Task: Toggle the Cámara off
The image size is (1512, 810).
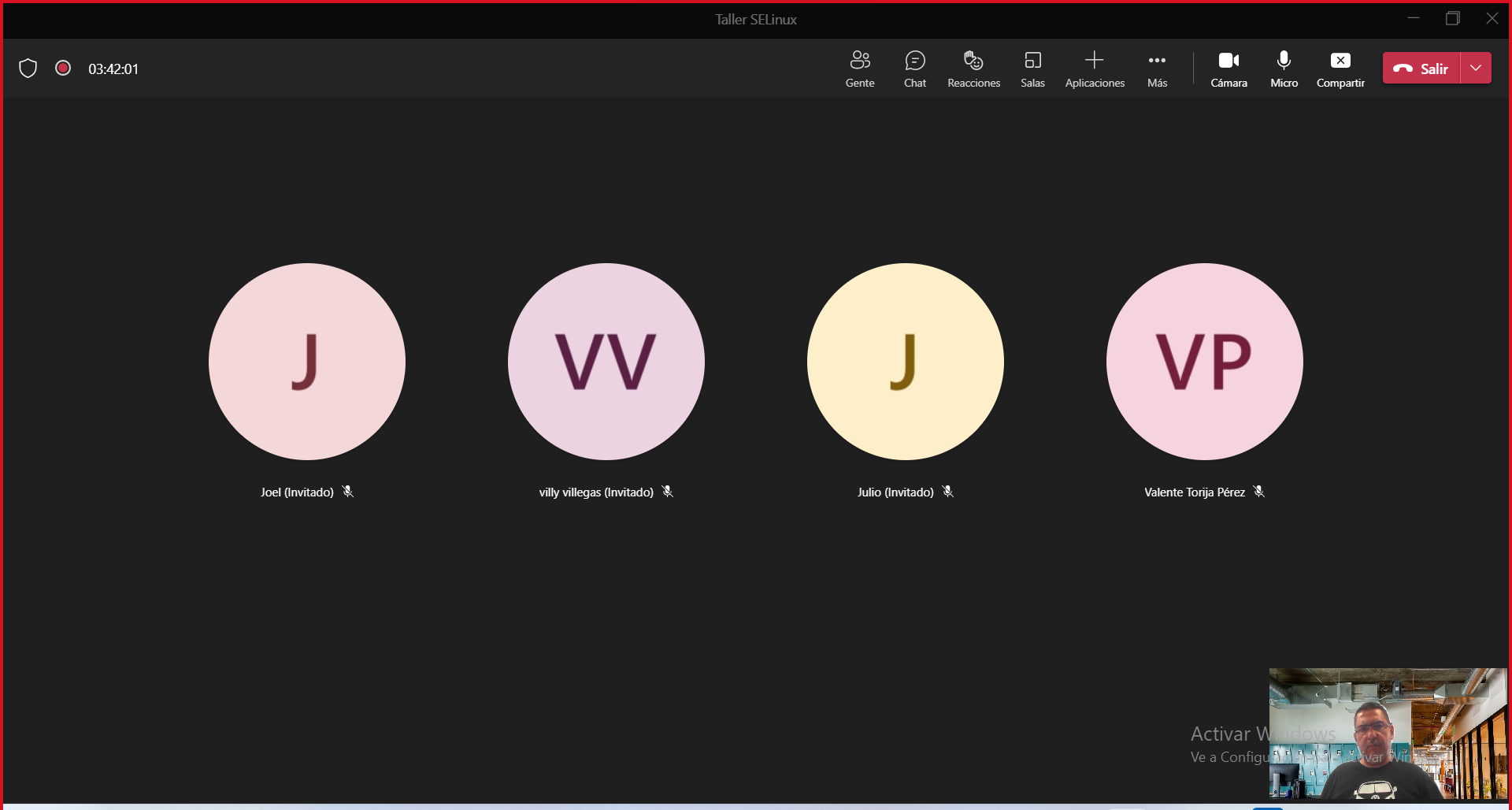Action: click(1228, 69)
